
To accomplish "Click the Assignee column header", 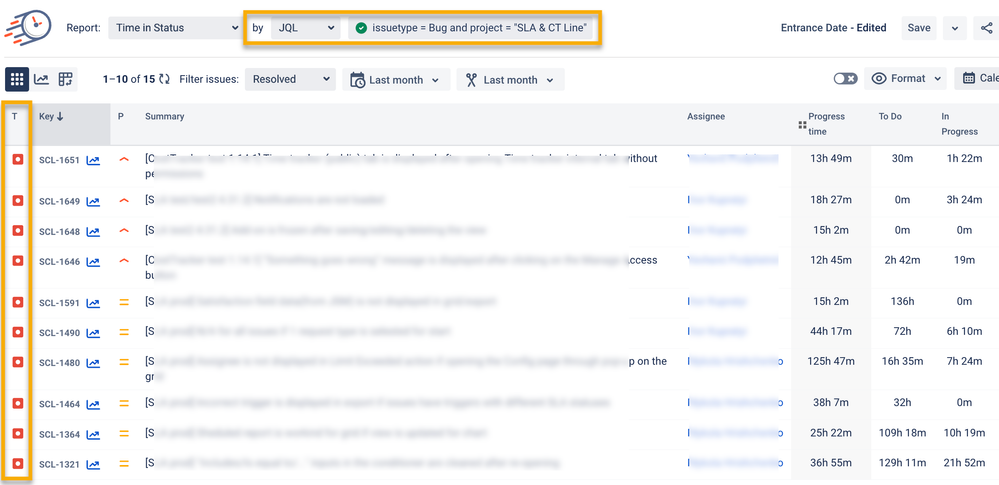I will pos(706,116).
